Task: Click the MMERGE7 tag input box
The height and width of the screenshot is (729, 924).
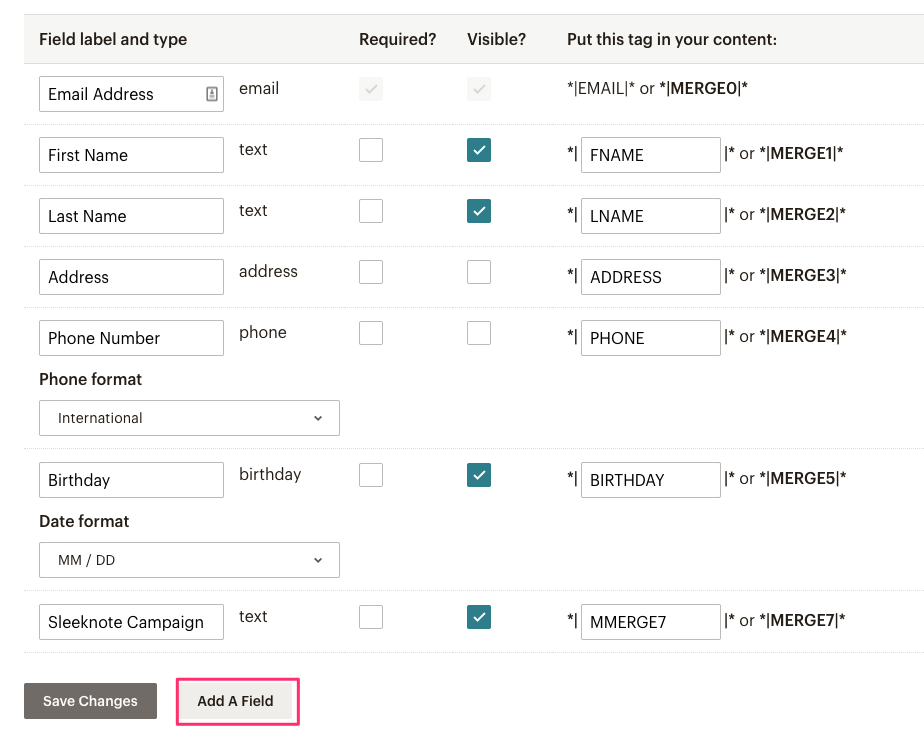Action: click(650, 622)
